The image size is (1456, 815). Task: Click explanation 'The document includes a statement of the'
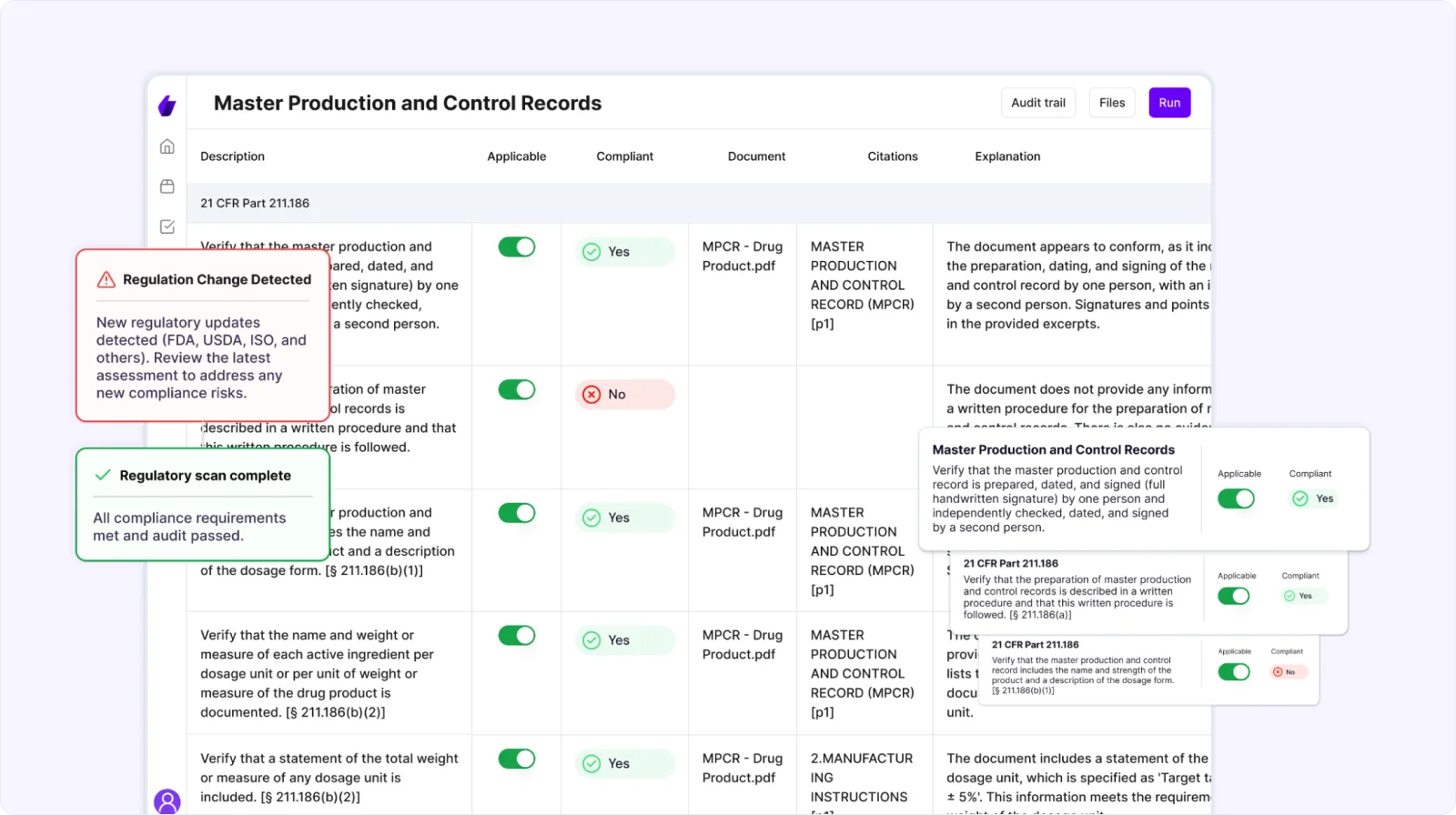point(1078,782)
